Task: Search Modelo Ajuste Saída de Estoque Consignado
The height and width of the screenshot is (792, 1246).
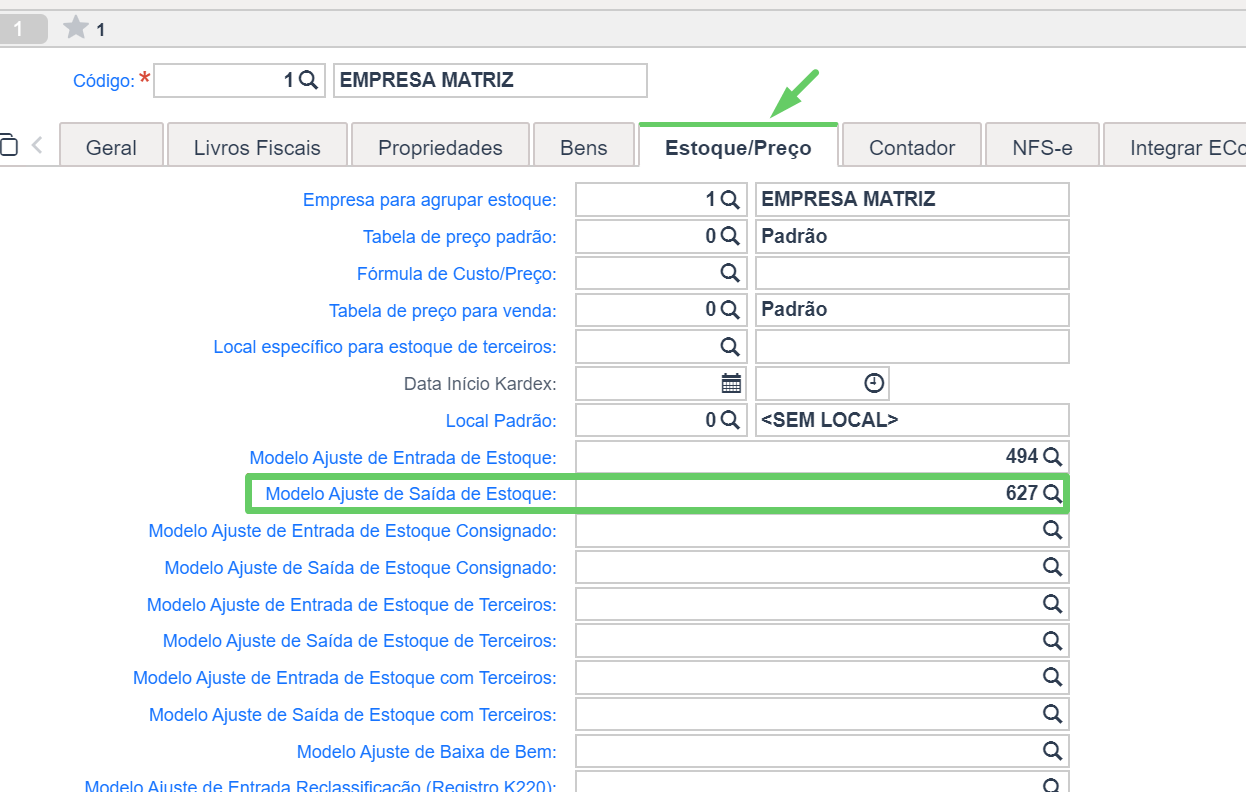Action: (1052, 567)
